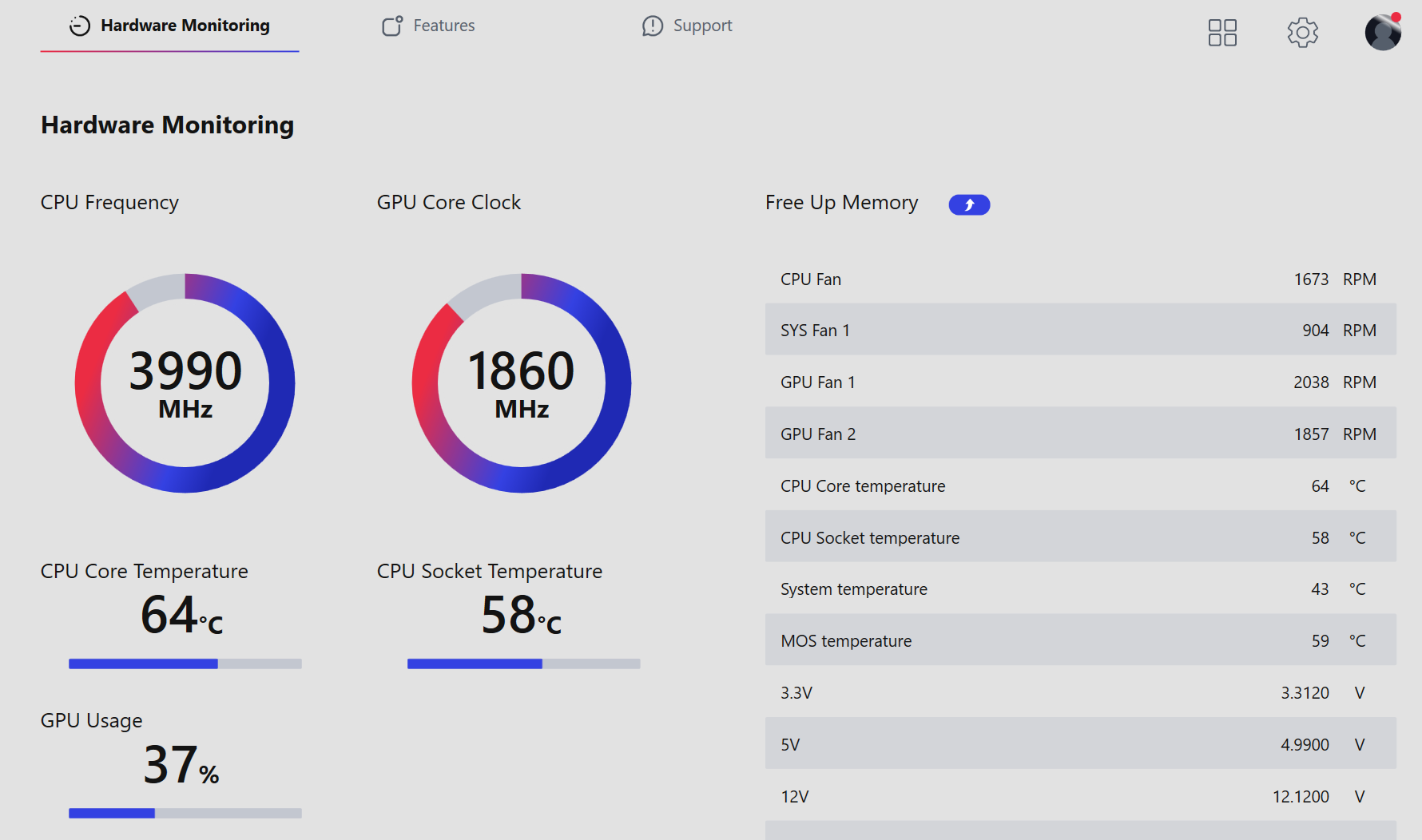Open the four-square apps grid
Image resolution: width=1422 pixels, height=840 pixels.
1222,33
